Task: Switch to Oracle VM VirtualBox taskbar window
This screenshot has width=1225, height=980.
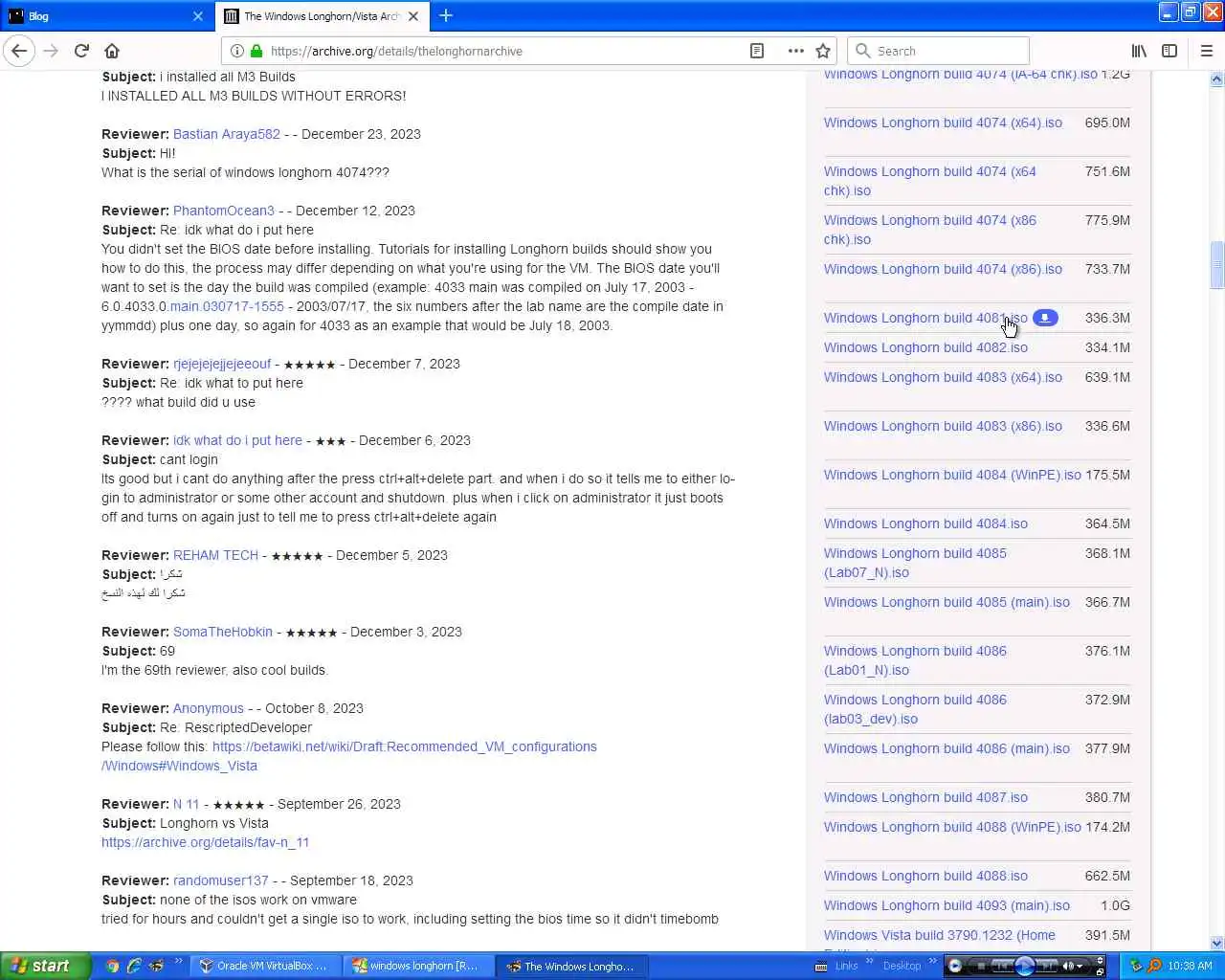Action: click(x=263, y=966)
